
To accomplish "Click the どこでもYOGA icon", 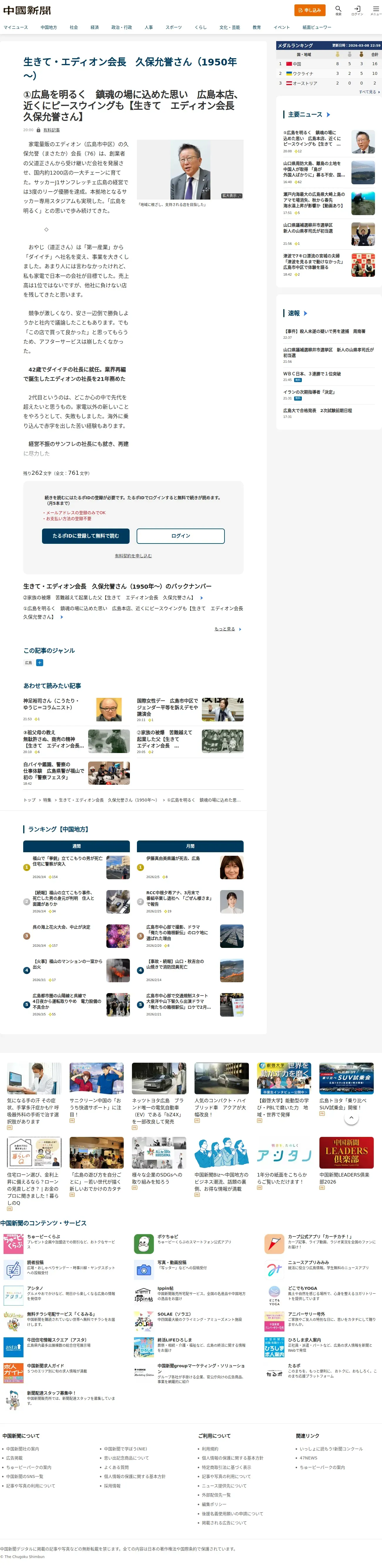I will (274, 1295).
